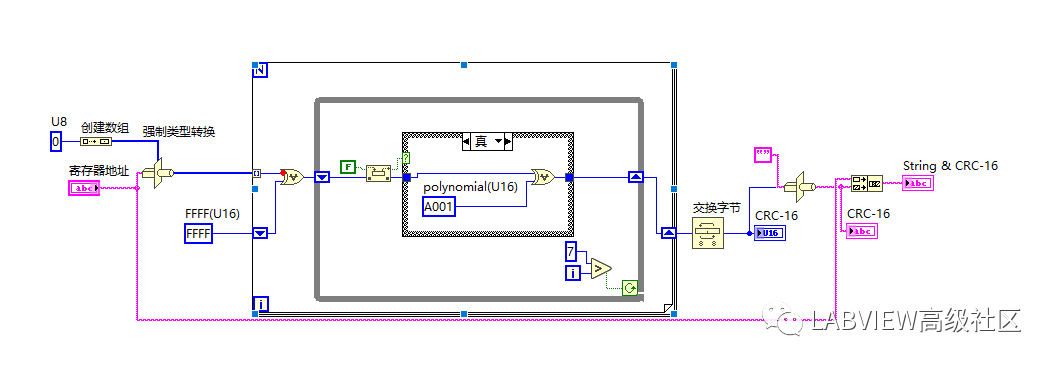Go to previous case with left arrow
This screenshot has width=1056, height=367.
point(467,141)
